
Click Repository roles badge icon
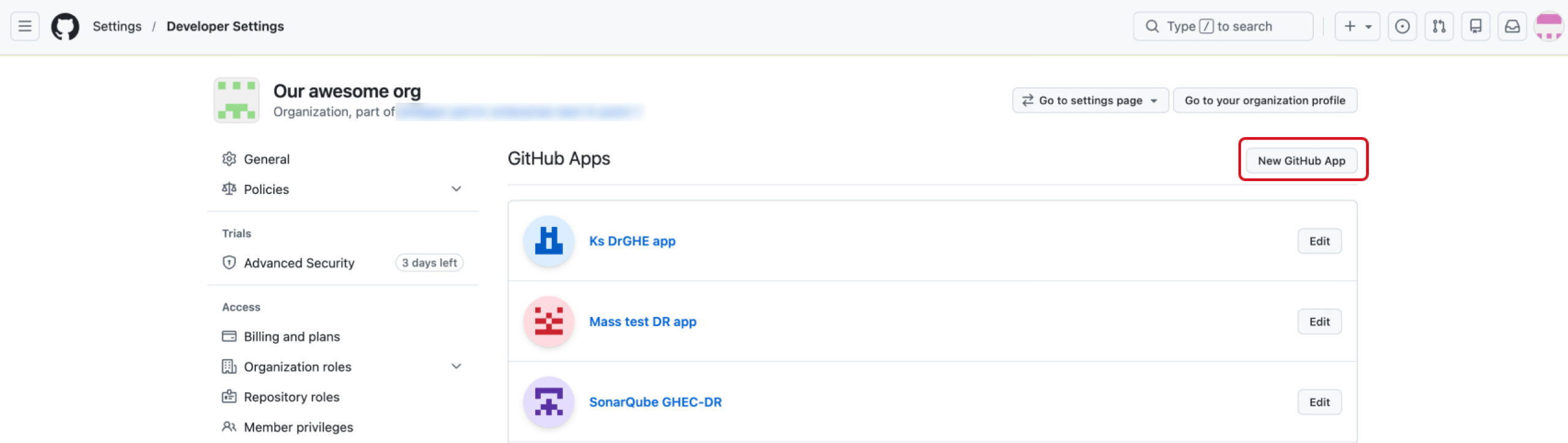click(229, 396)
